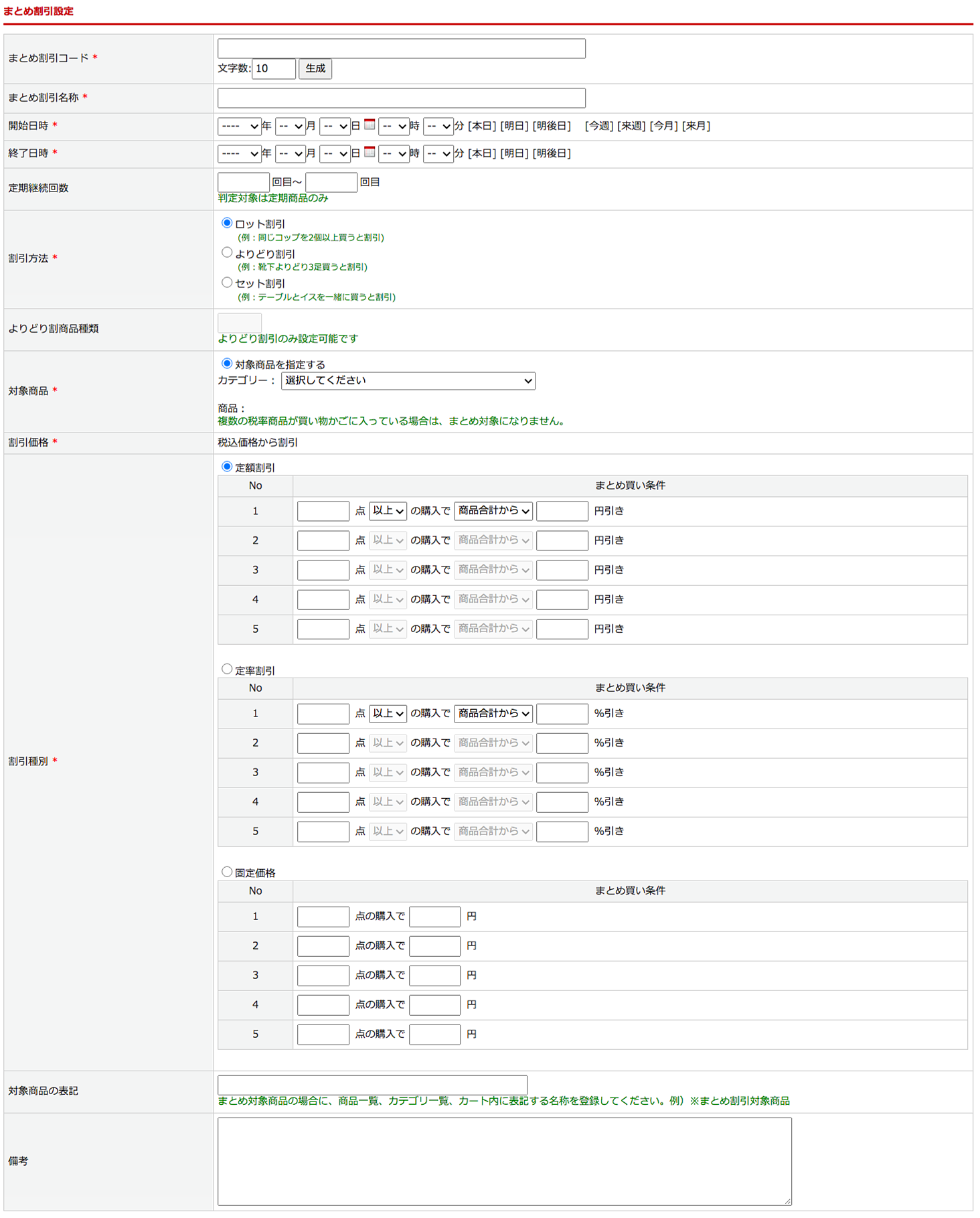Click the [本日] link for start date

coord(481,126)
